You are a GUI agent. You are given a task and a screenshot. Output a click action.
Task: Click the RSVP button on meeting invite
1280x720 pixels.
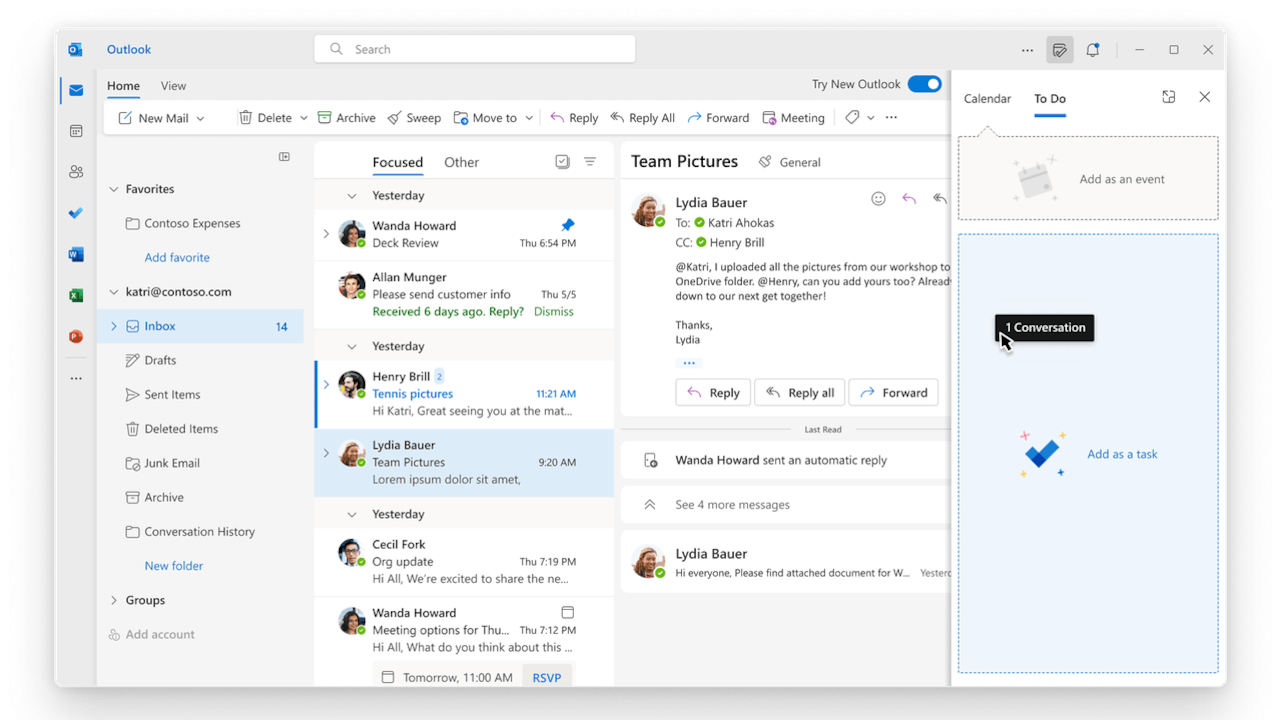547,677
